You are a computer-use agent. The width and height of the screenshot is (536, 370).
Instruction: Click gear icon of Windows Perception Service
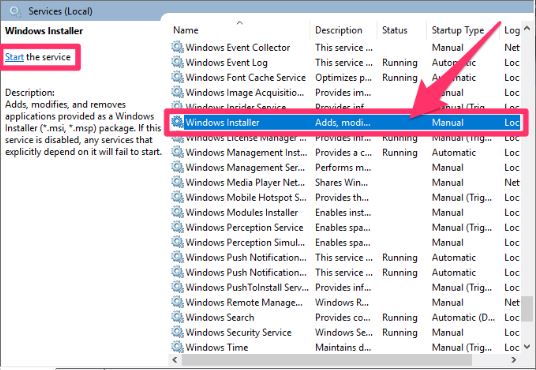pyautogui.click(x=177, y=227)
